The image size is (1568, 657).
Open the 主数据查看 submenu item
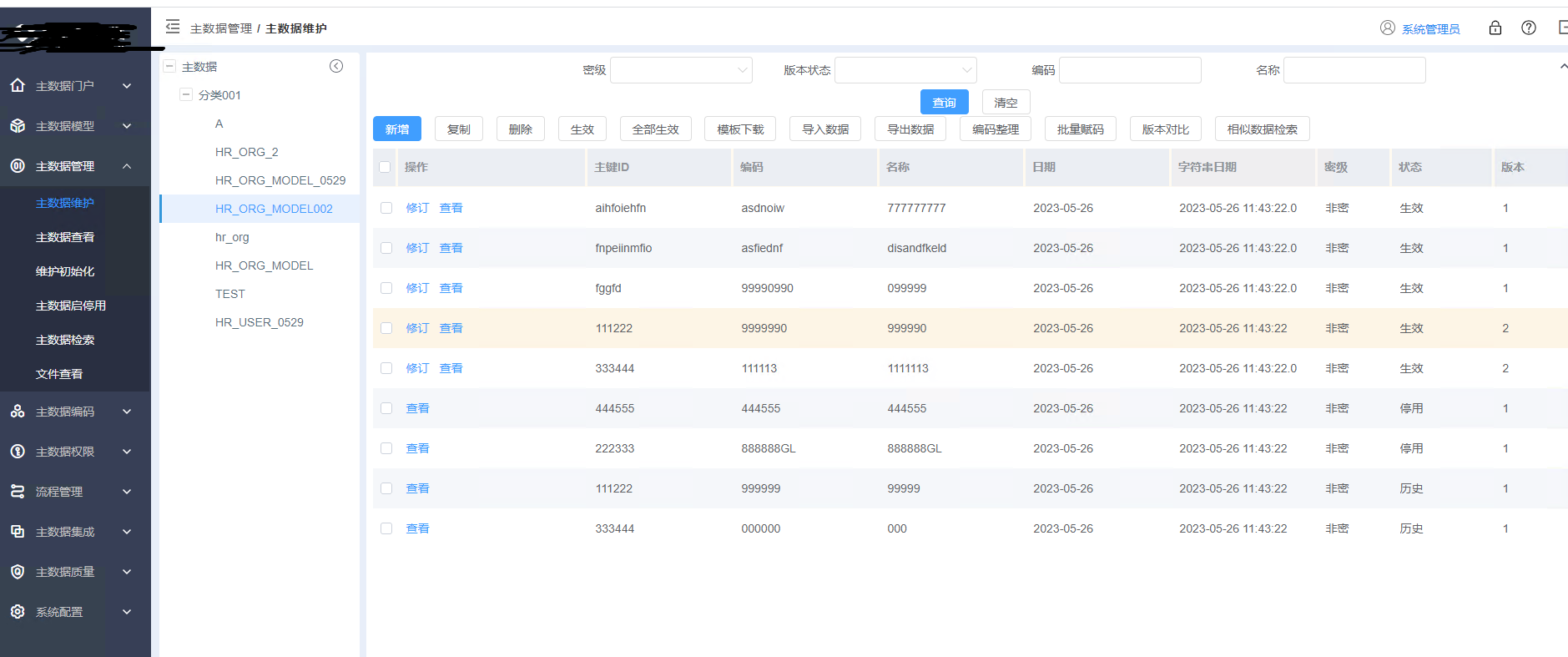65,237
